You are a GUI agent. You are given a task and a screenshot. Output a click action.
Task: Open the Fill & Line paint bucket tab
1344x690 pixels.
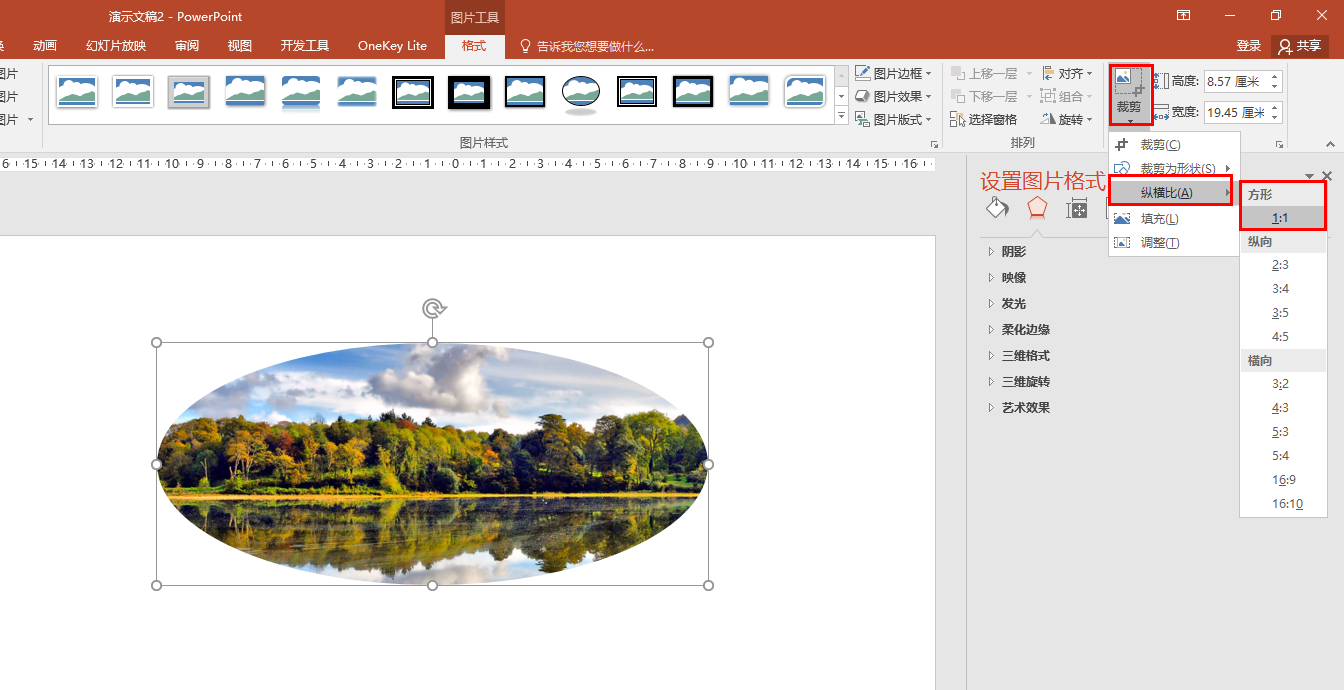pos(997,207)
